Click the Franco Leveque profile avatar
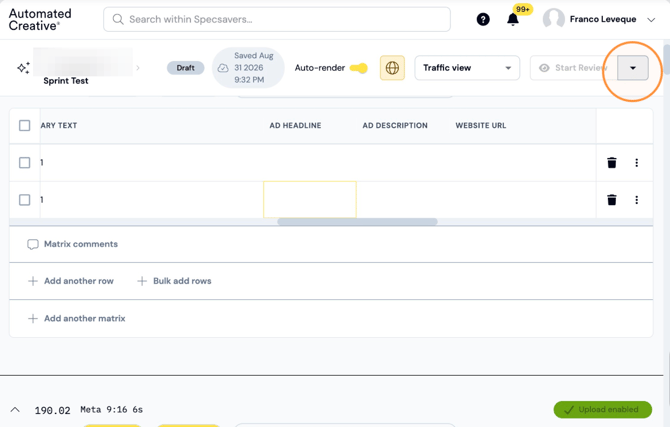The height and width of the screenshot is (427, 670). click(x=553, y=19)
